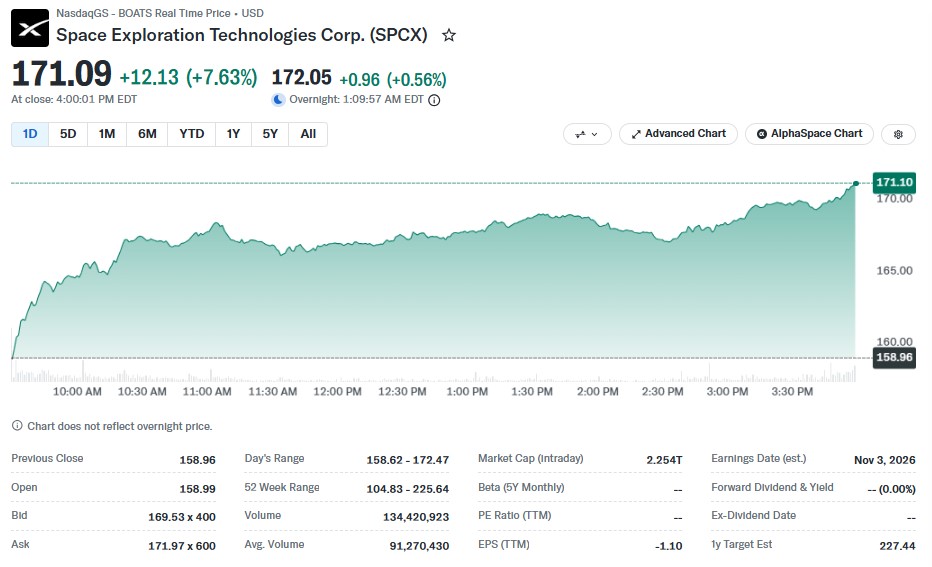Click the +0.96 (+0.56%) overnight change
The image size is (932, 567).
[x=393, y=79]
